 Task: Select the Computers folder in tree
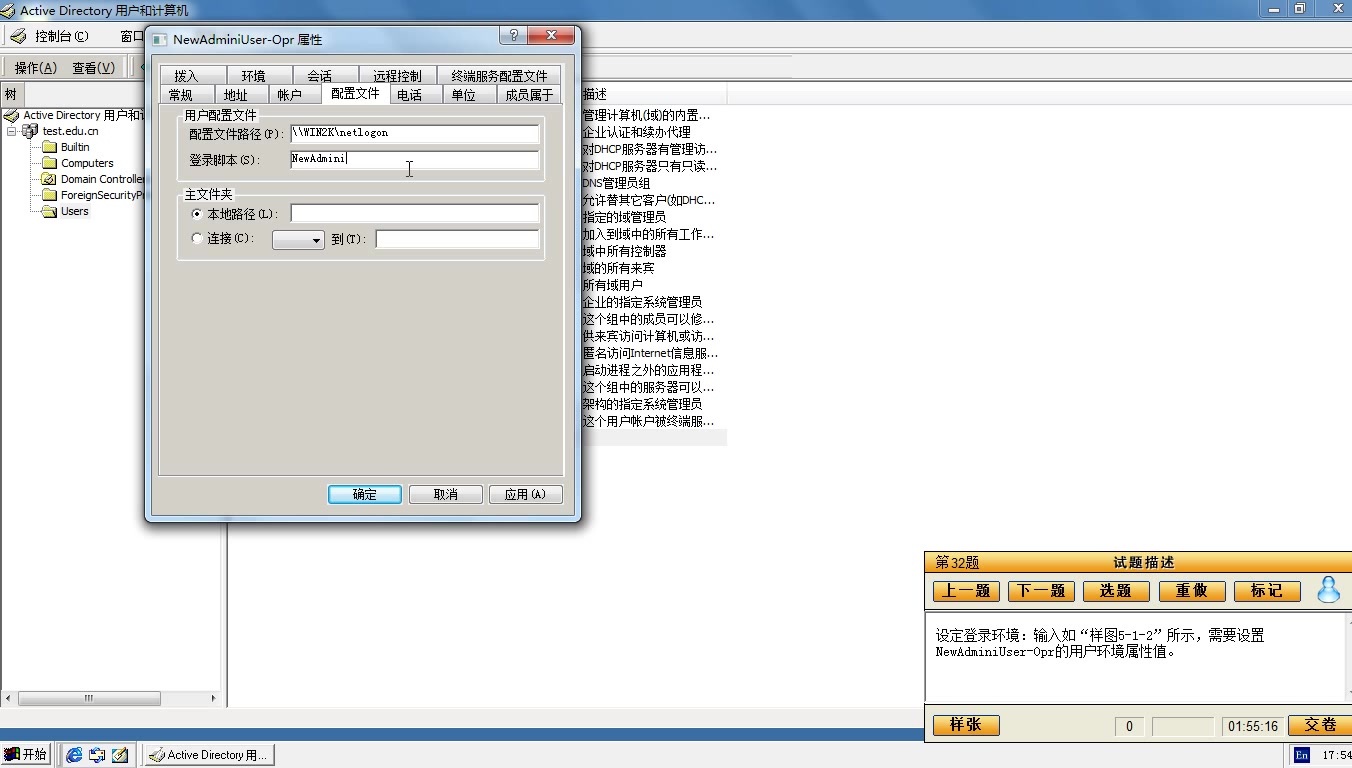tap(87, 163)
